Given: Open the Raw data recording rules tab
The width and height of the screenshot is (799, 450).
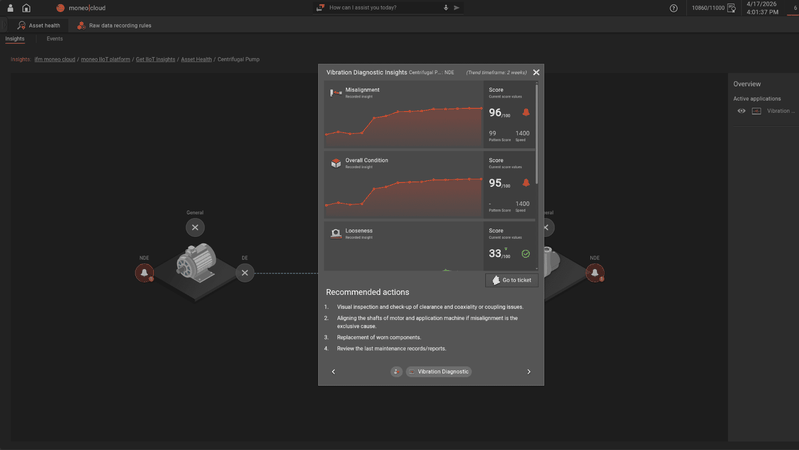Looking at the screenshot, I should (114, 25).
